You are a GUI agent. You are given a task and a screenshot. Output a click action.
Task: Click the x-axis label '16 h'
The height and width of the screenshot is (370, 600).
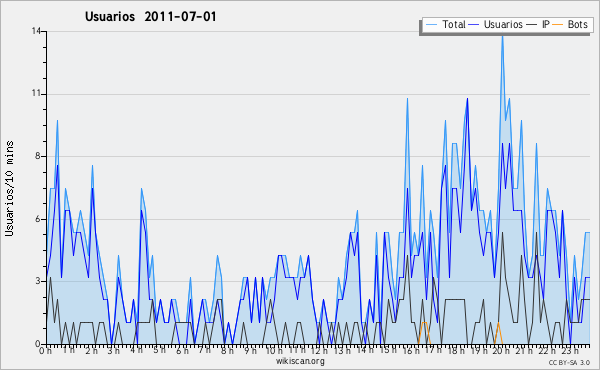click(x=411, y=351)
